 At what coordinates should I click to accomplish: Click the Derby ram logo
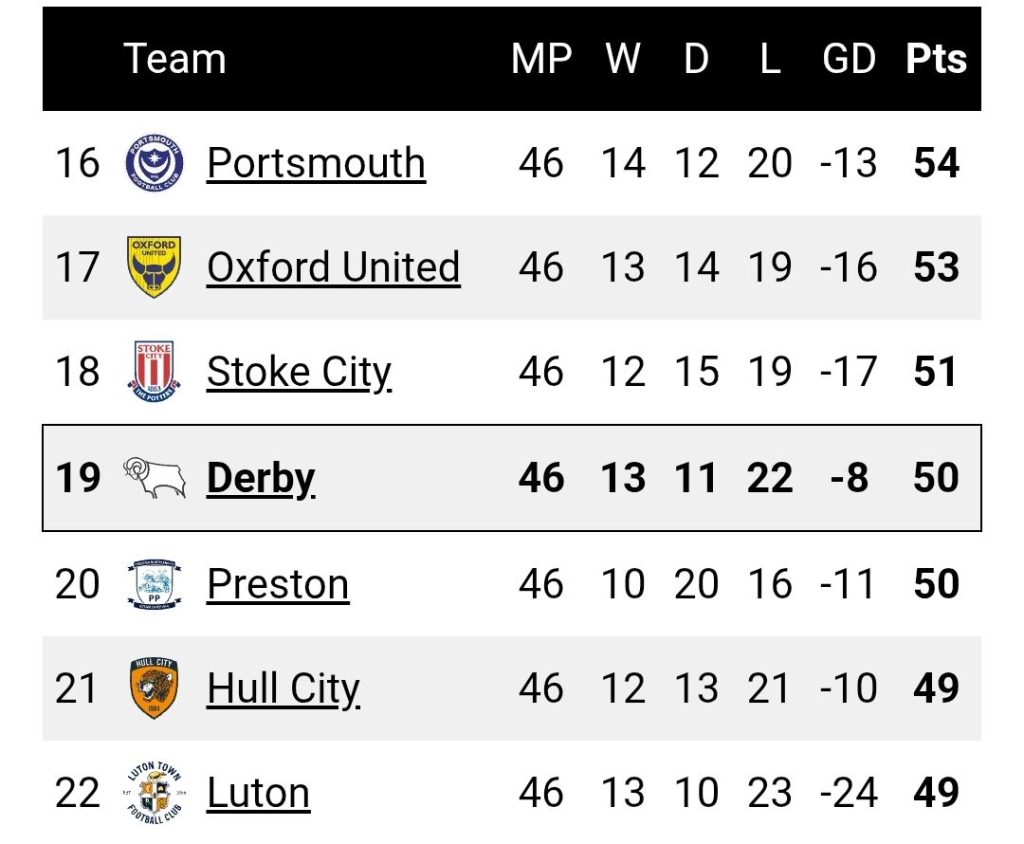click(x=155, y=478)
